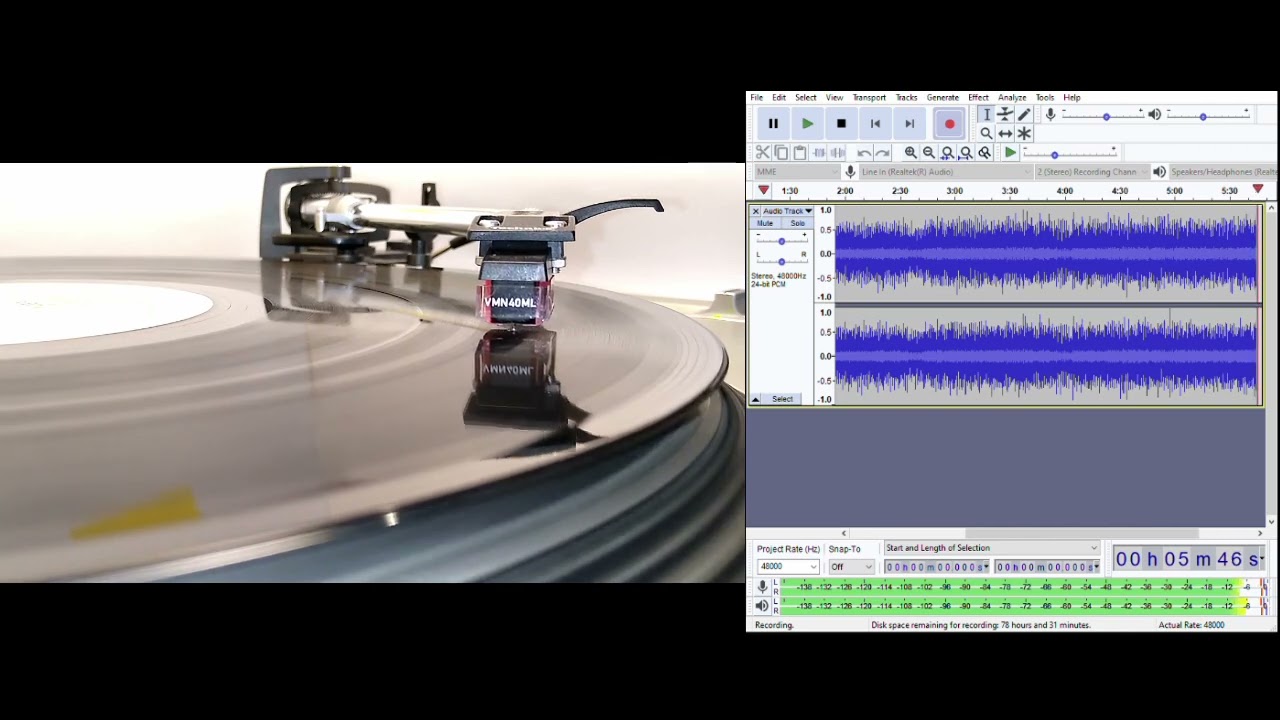The image size is (1280, 720).
Task: Open the Analyze menu
Action: click(x=1012, y=98)
